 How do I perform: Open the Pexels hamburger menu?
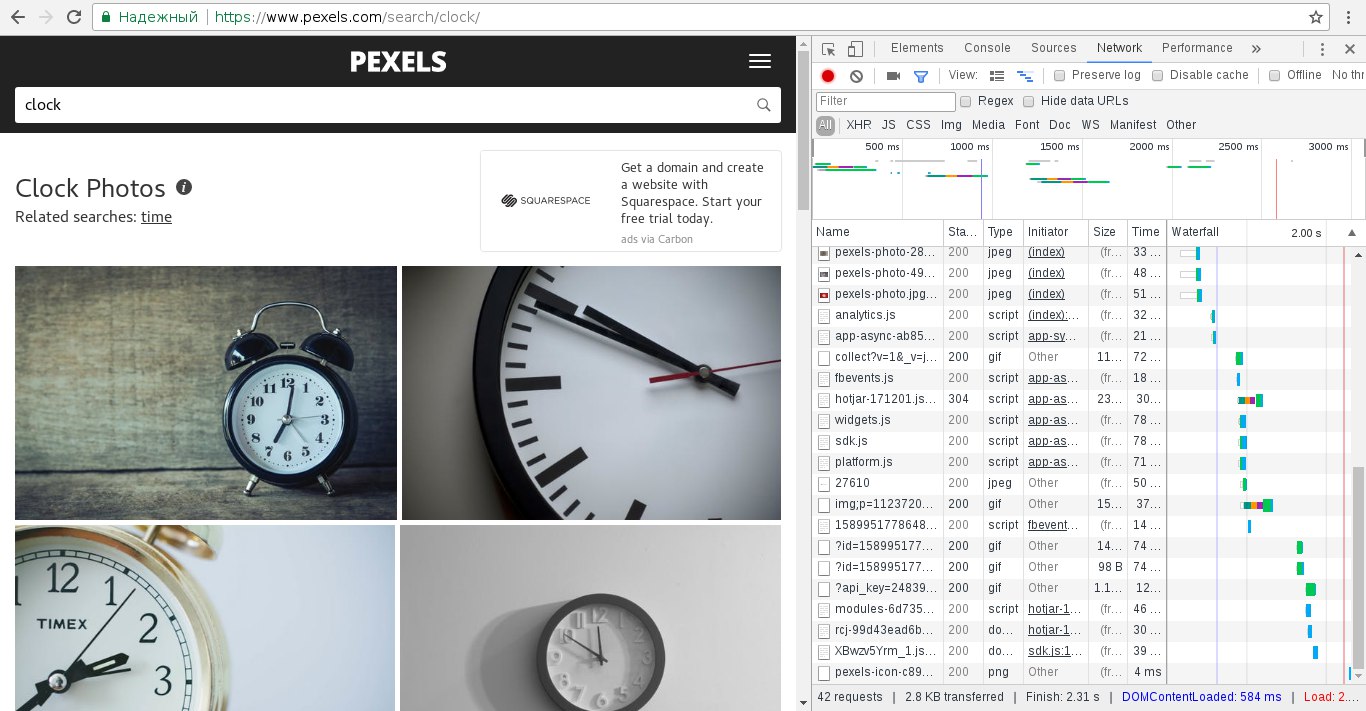[x=760, y=62]
